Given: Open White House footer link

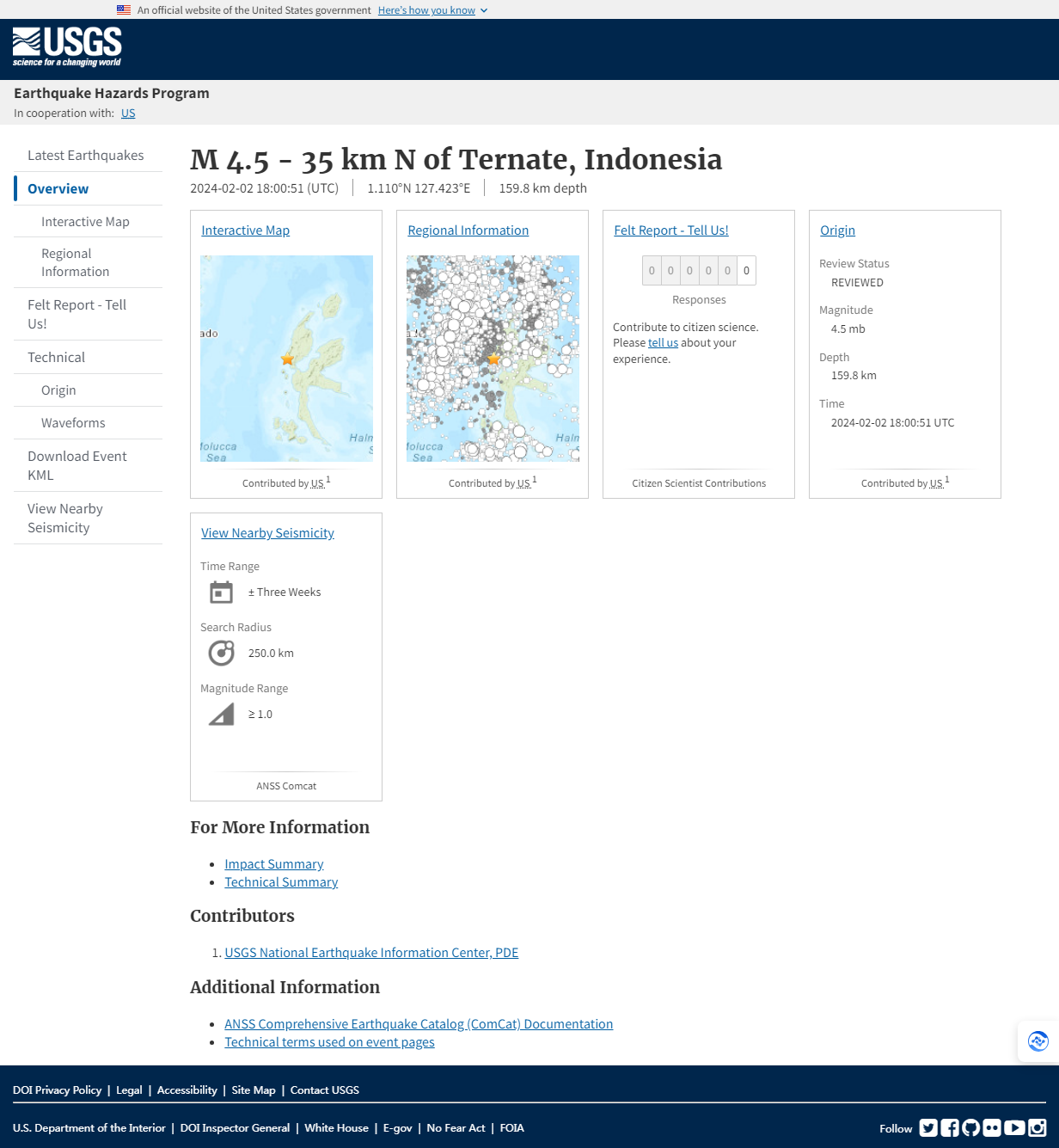Looking at the screenshot, I should point(336,1128).
